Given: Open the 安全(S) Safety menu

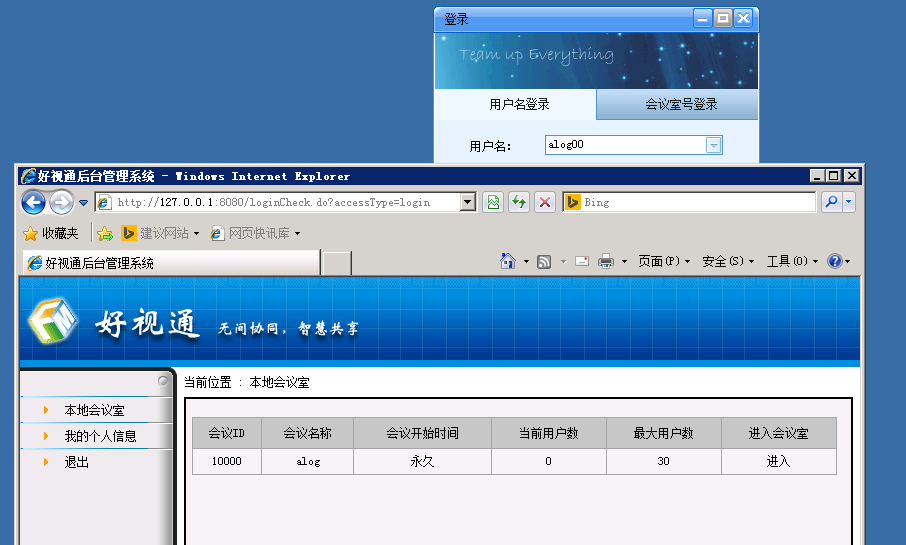Looking at the screenshot, I should [x=728, y=261].
